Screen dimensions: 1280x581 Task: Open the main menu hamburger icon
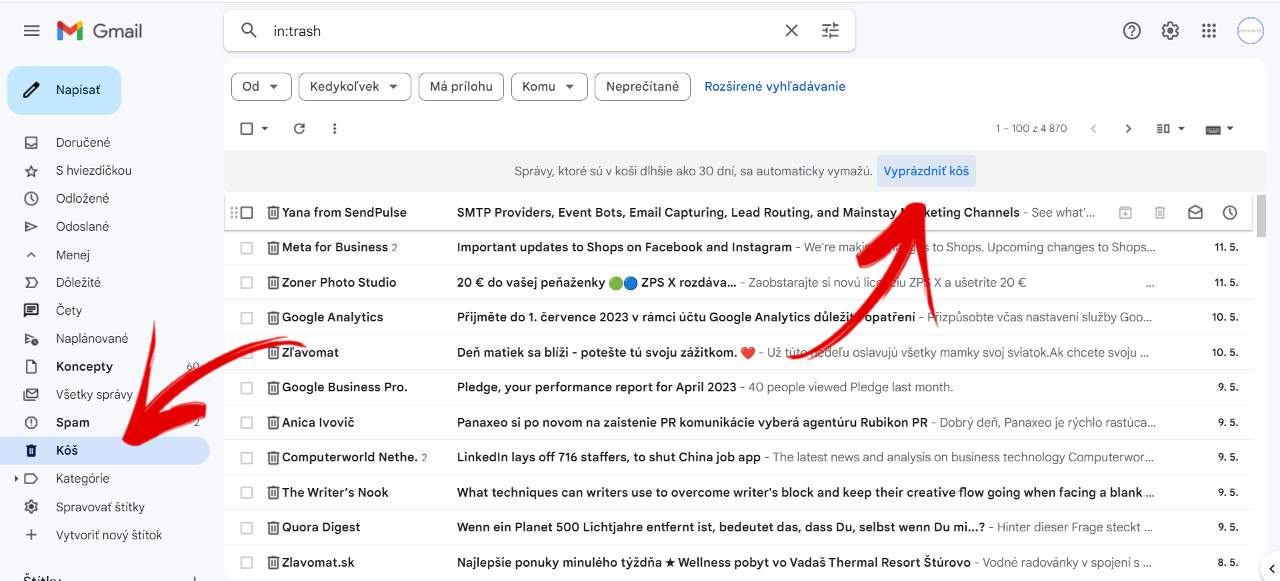click(x=32, y=31)
